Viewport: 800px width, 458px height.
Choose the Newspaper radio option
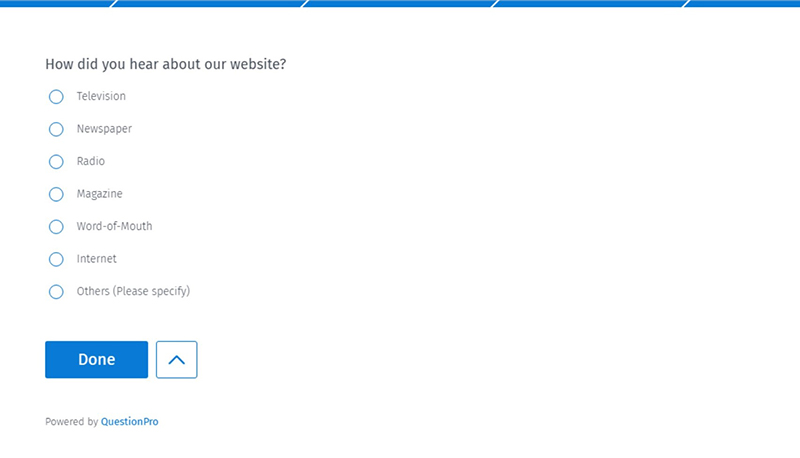click(56, 129)
